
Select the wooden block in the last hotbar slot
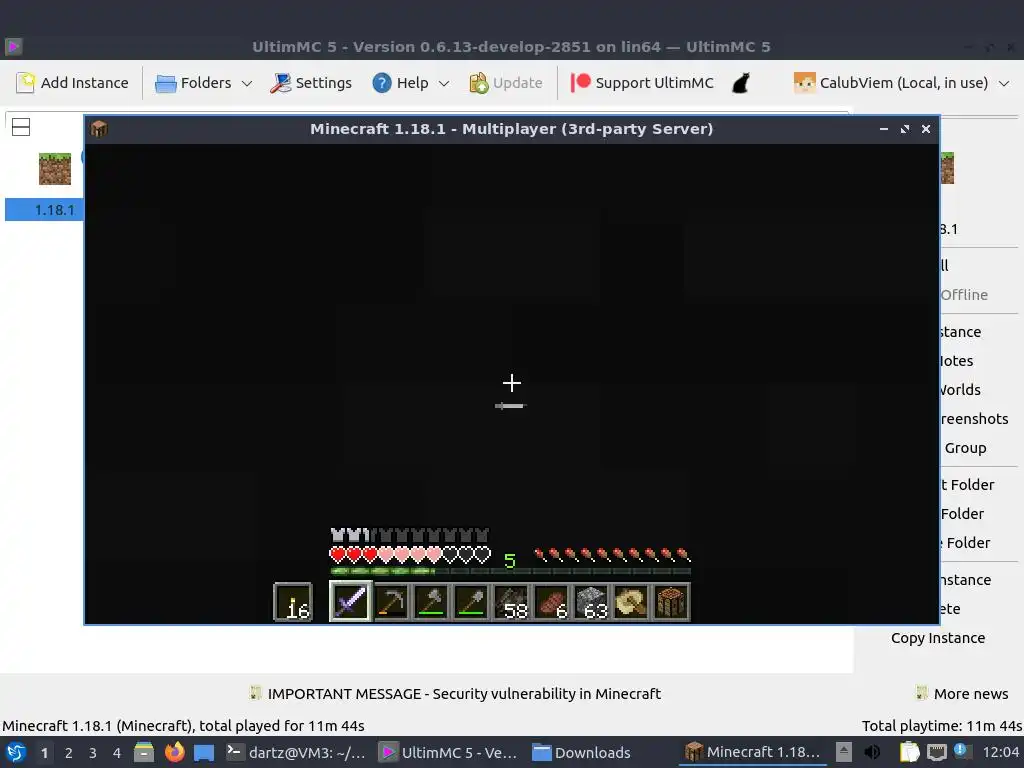click(671, 601)
